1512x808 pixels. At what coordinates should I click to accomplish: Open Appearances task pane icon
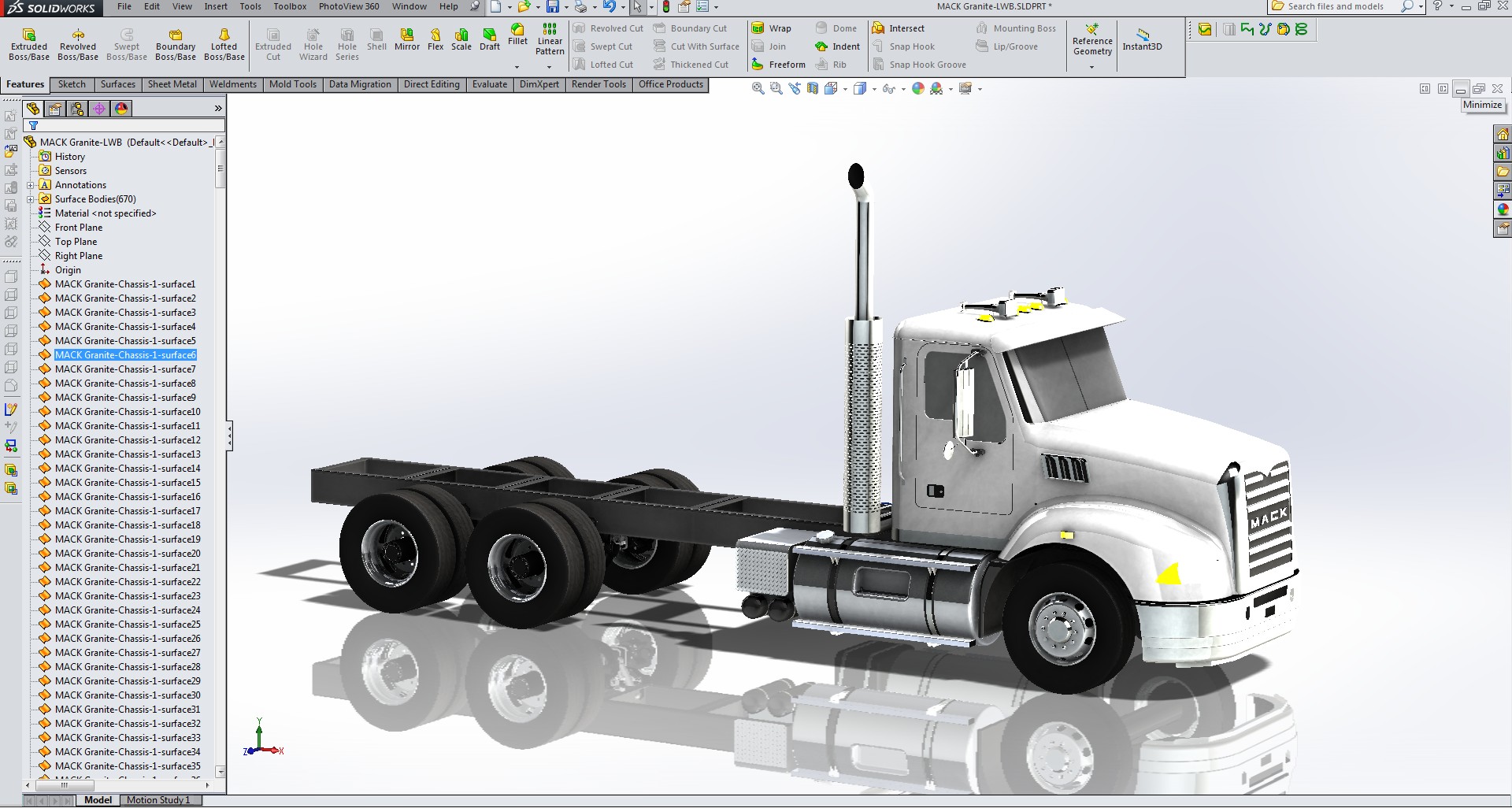coord(1503,209)
